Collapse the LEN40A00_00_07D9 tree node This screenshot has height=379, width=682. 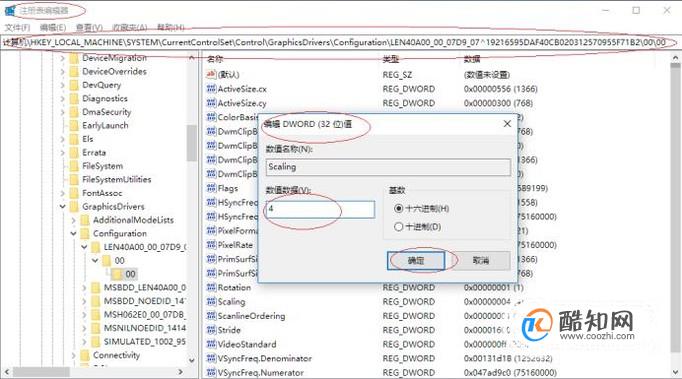[x=84, y=247]
